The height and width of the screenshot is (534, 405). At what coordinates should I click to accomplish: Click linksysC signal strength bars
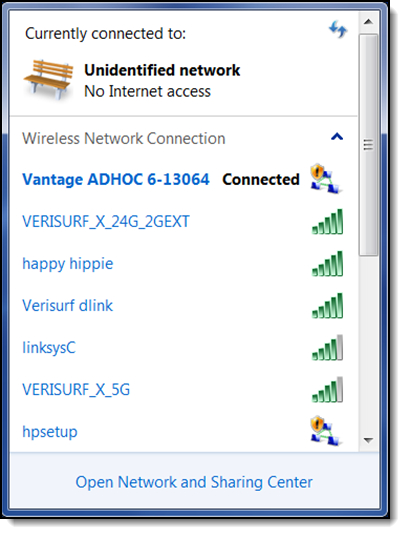327,348
